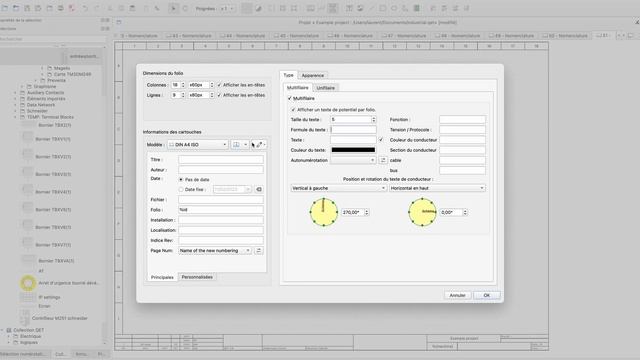This screenshot has height=360, width=640.
Task: Switch to the Apparence tab
Action: coord(313,76)
